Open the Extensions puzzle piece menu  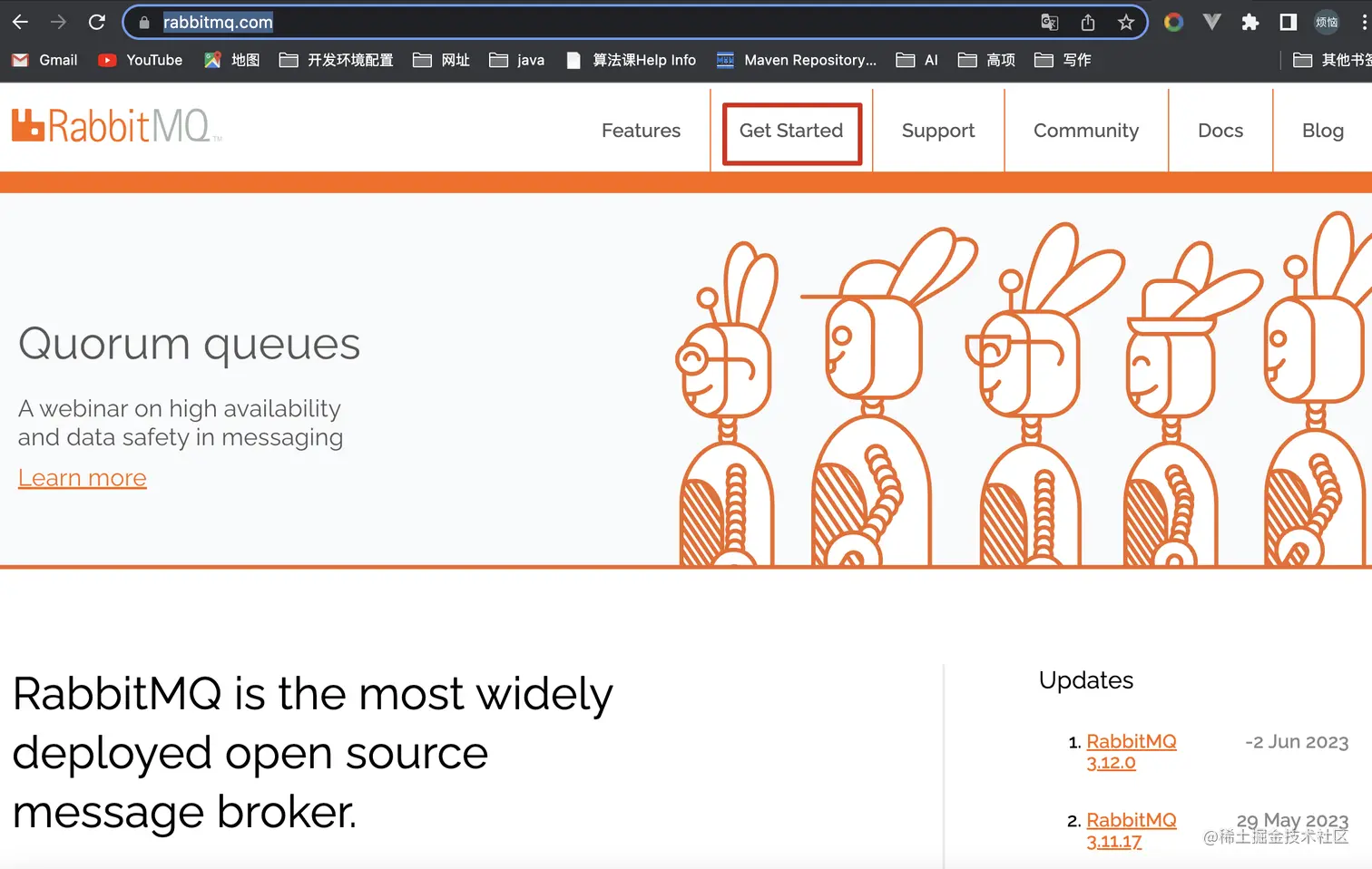[1250, 22]
